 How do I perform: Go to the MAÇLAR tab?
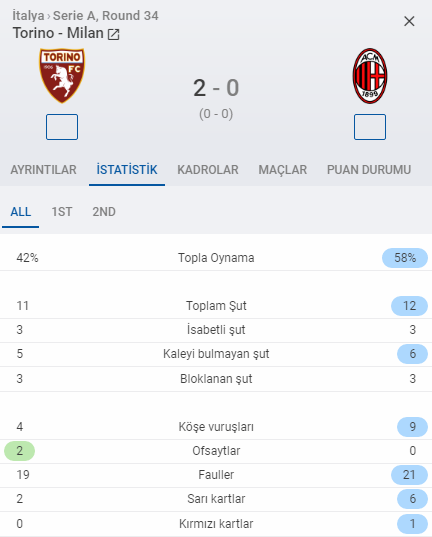[283, 170]
